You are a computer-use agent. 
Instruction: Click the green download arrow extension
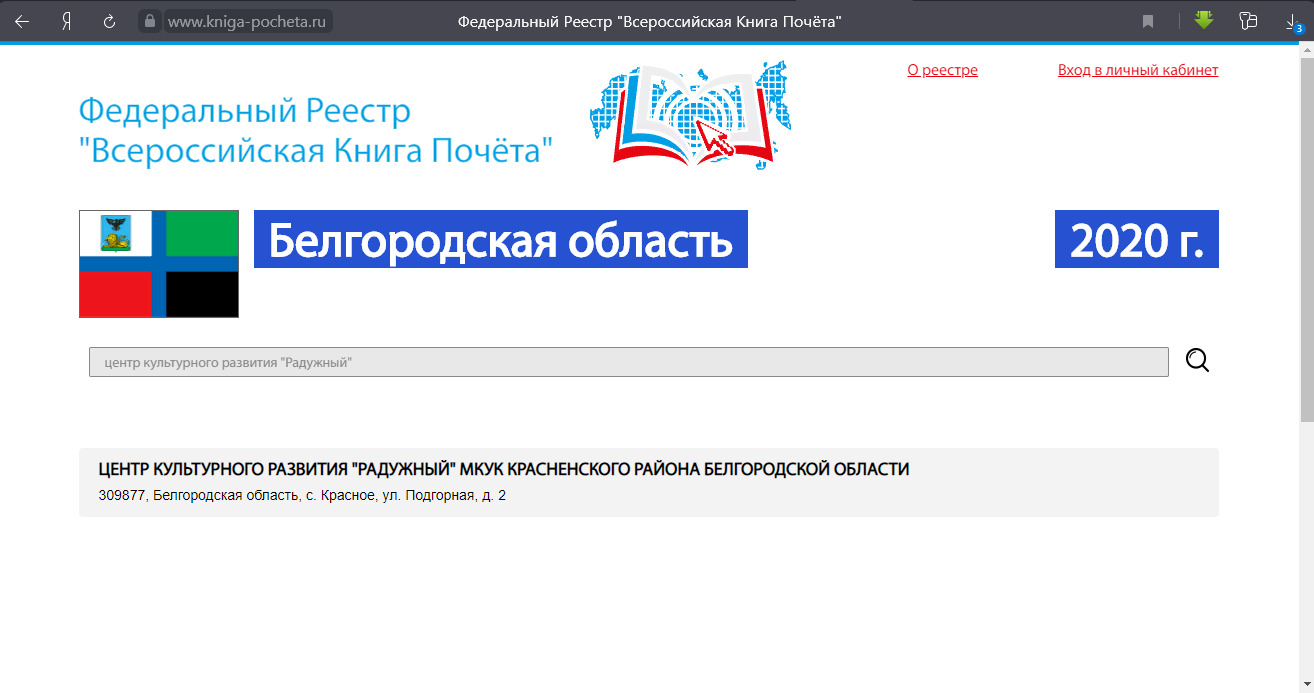click(x=1204, y=20)
